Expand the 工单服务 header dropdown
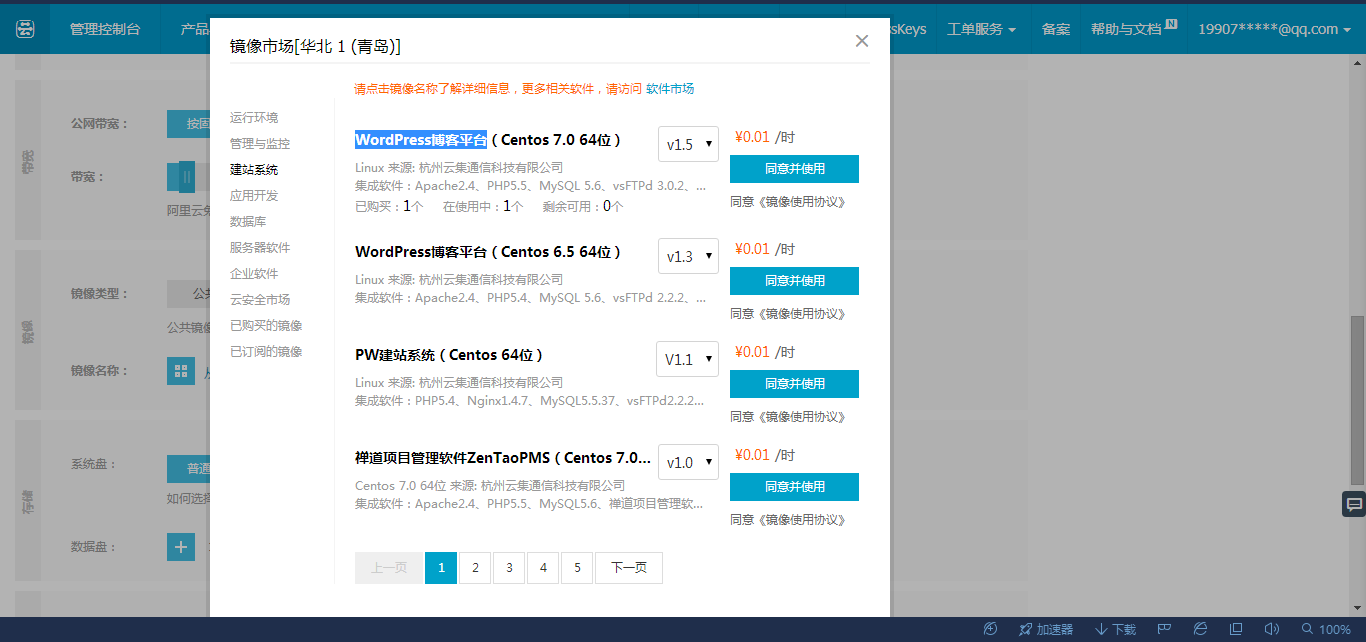This screenshot has width=1366, height=642. (x=981, y=29)
